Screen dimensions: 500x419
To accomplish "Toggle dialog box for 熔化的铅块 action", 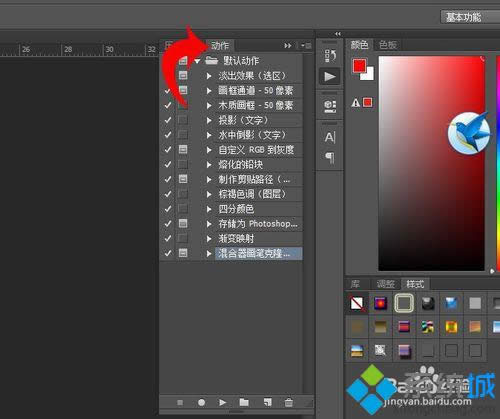I will (x=183, y=164).
